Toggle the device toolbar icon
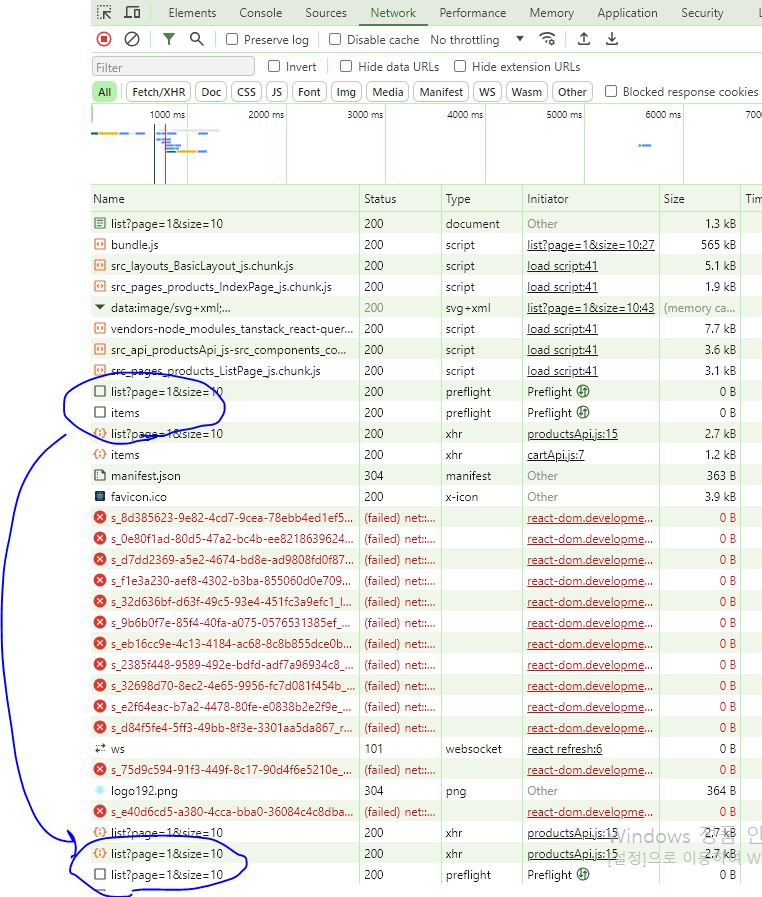This screenshot has height=897, width=762. click(x=132, y=13)
